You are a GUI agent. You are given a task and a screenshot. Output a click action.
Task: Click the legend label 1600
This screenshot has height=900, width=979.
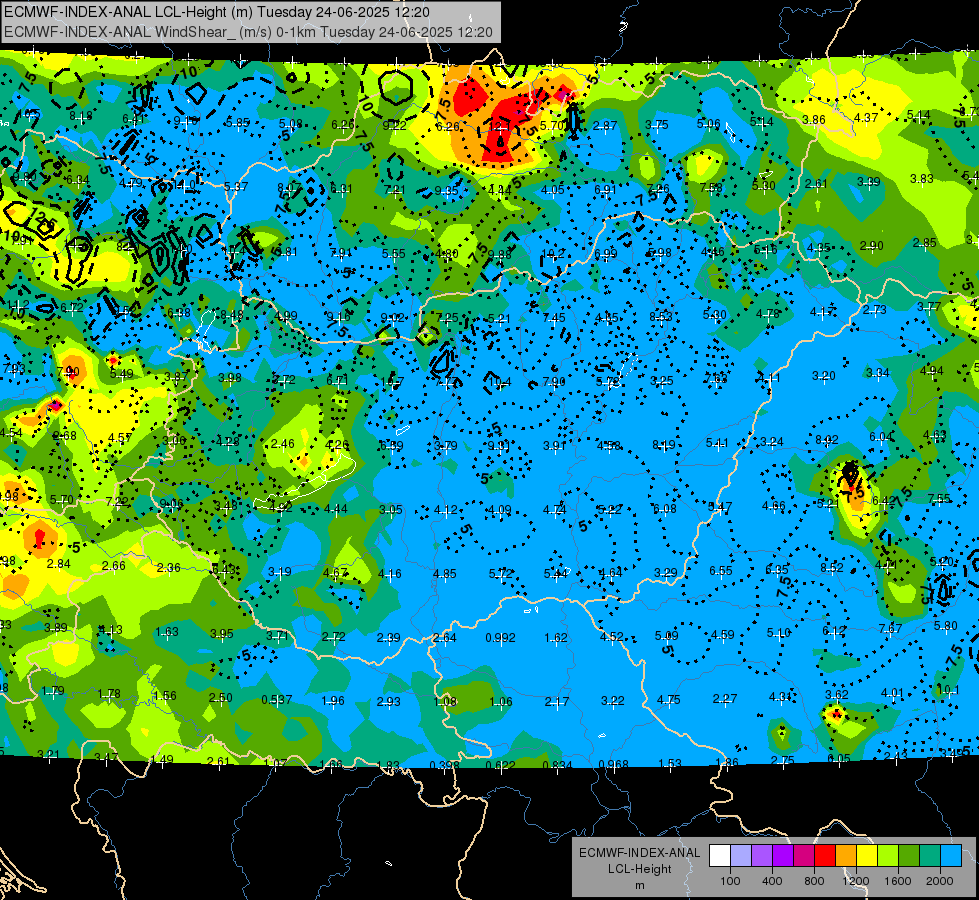[898, 881]
